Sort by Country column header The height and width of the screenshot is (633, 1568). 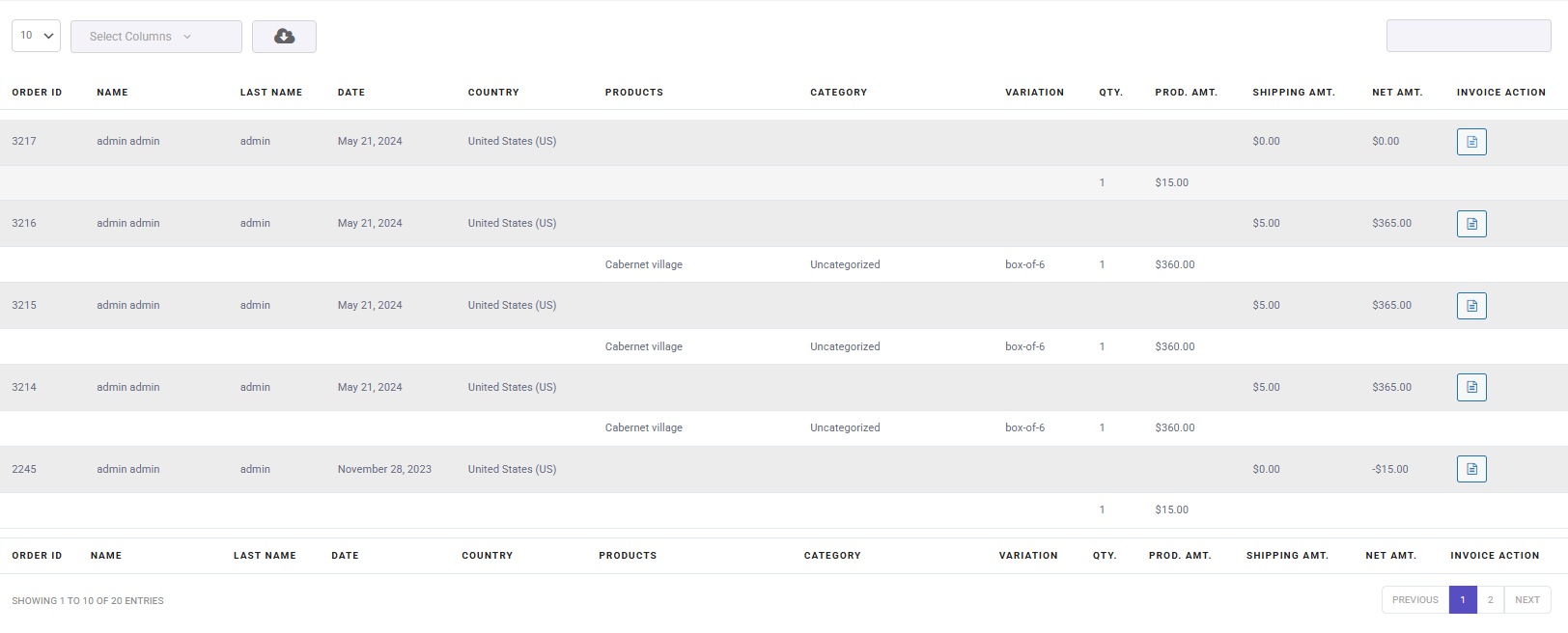(493, 93)
